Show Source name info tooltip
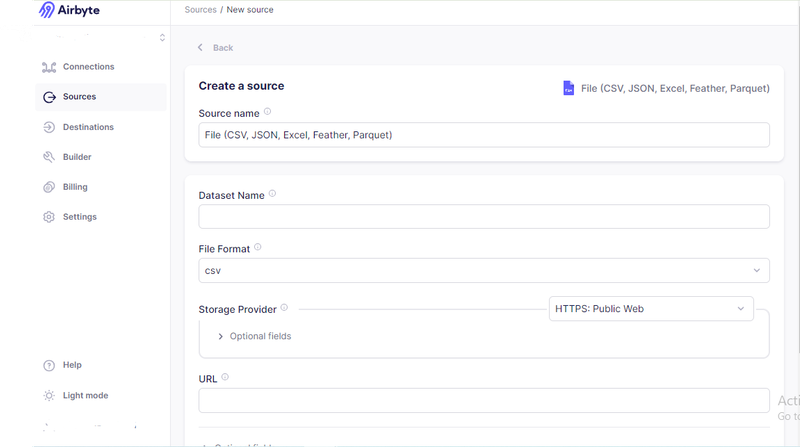Image resolution: width=800 pixels, height=447 pixels. pos(267,111)
